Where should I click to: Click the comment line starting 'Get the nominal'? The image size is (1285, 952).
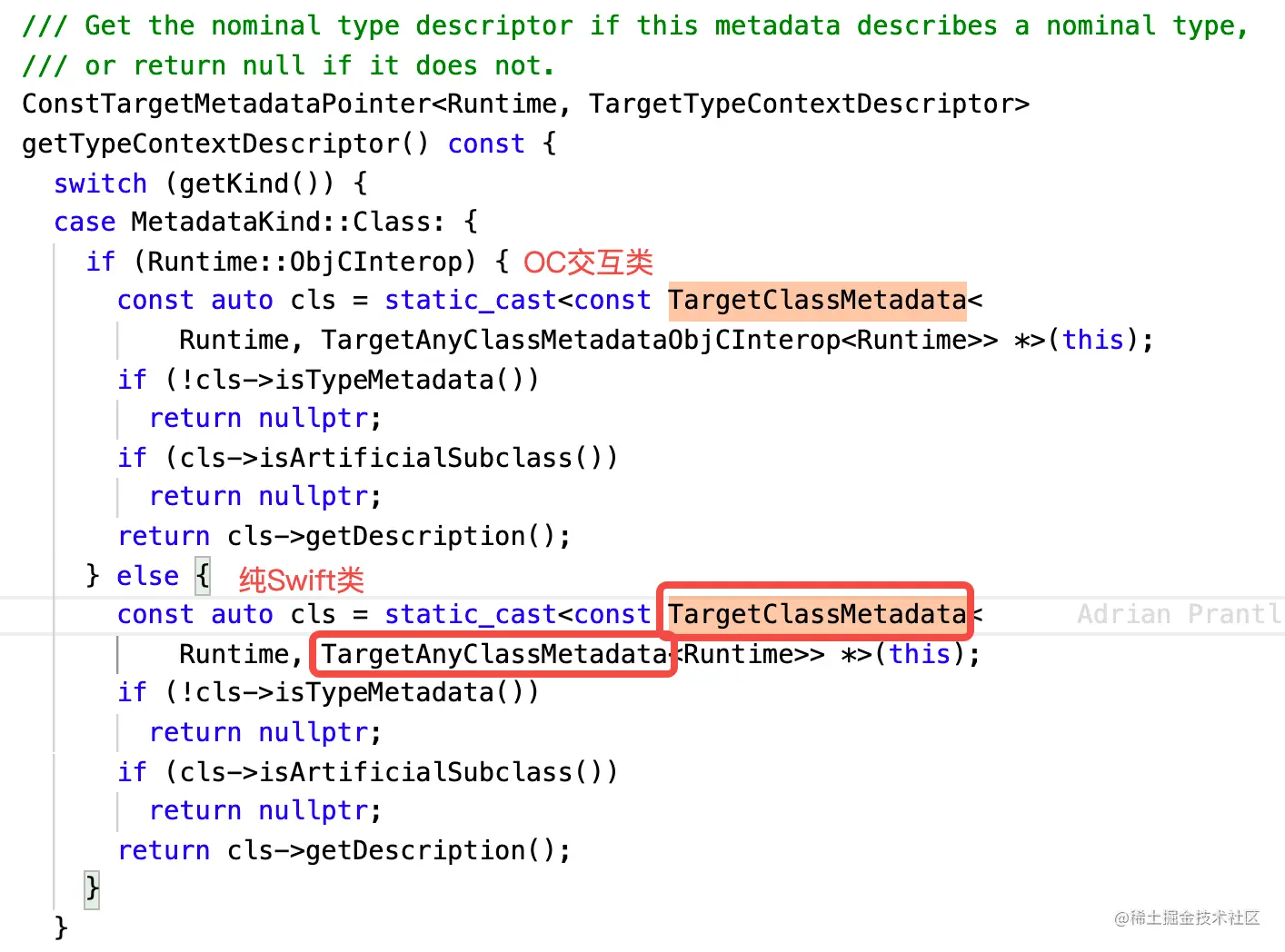635,25
